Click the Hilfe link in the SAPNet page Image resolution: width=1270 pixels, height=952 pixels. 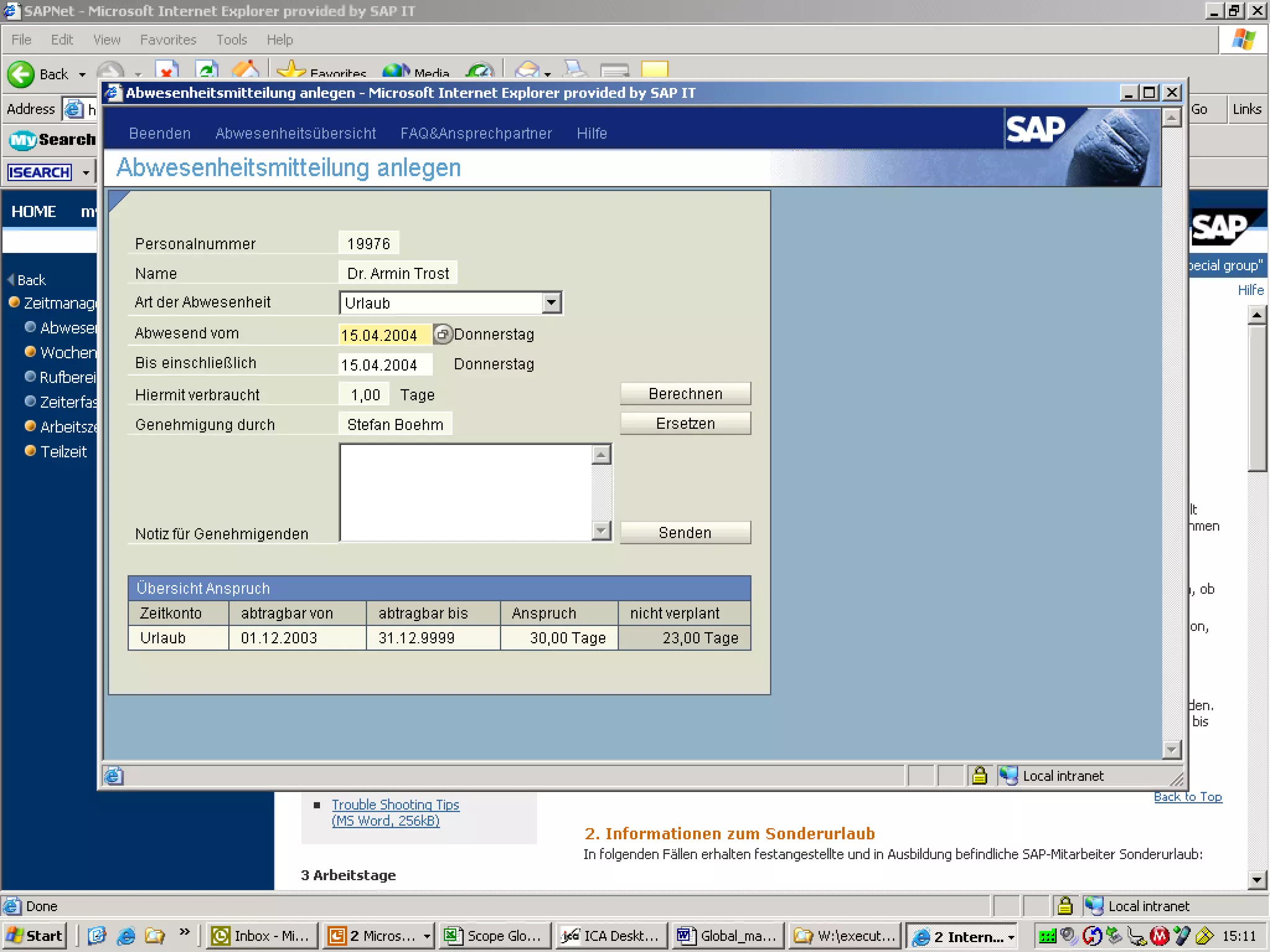click(1251, 290)
